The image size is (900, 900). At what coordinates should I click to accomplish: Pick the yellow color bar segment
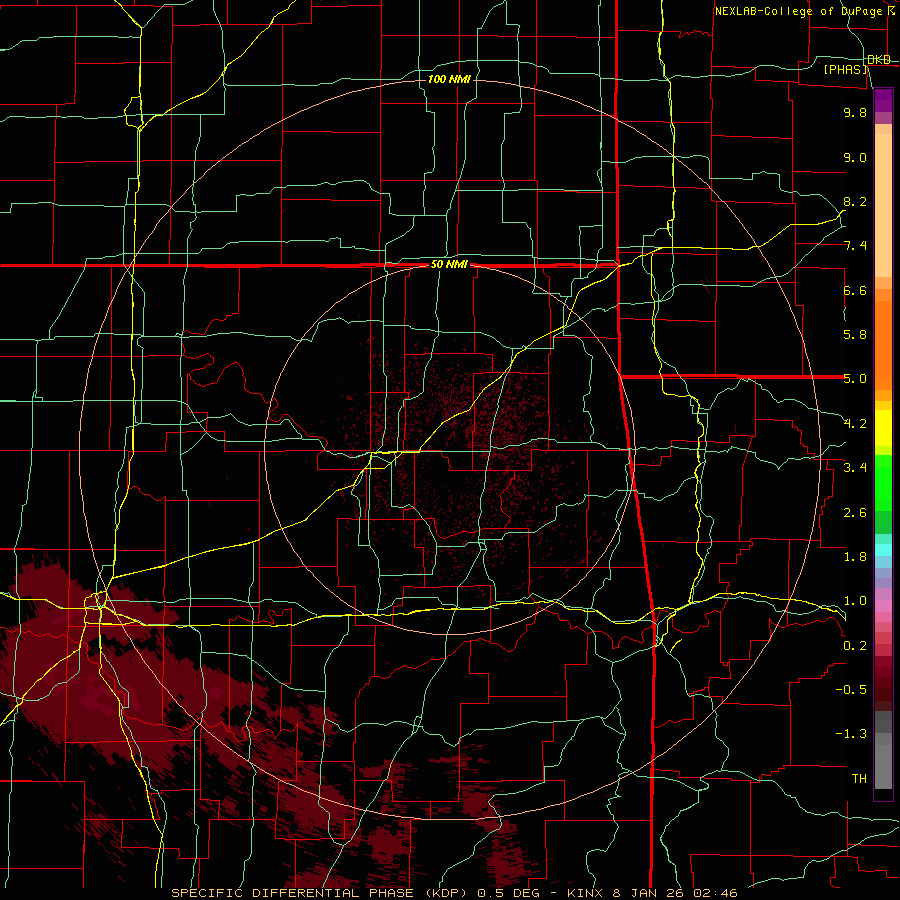click(883, 428)
